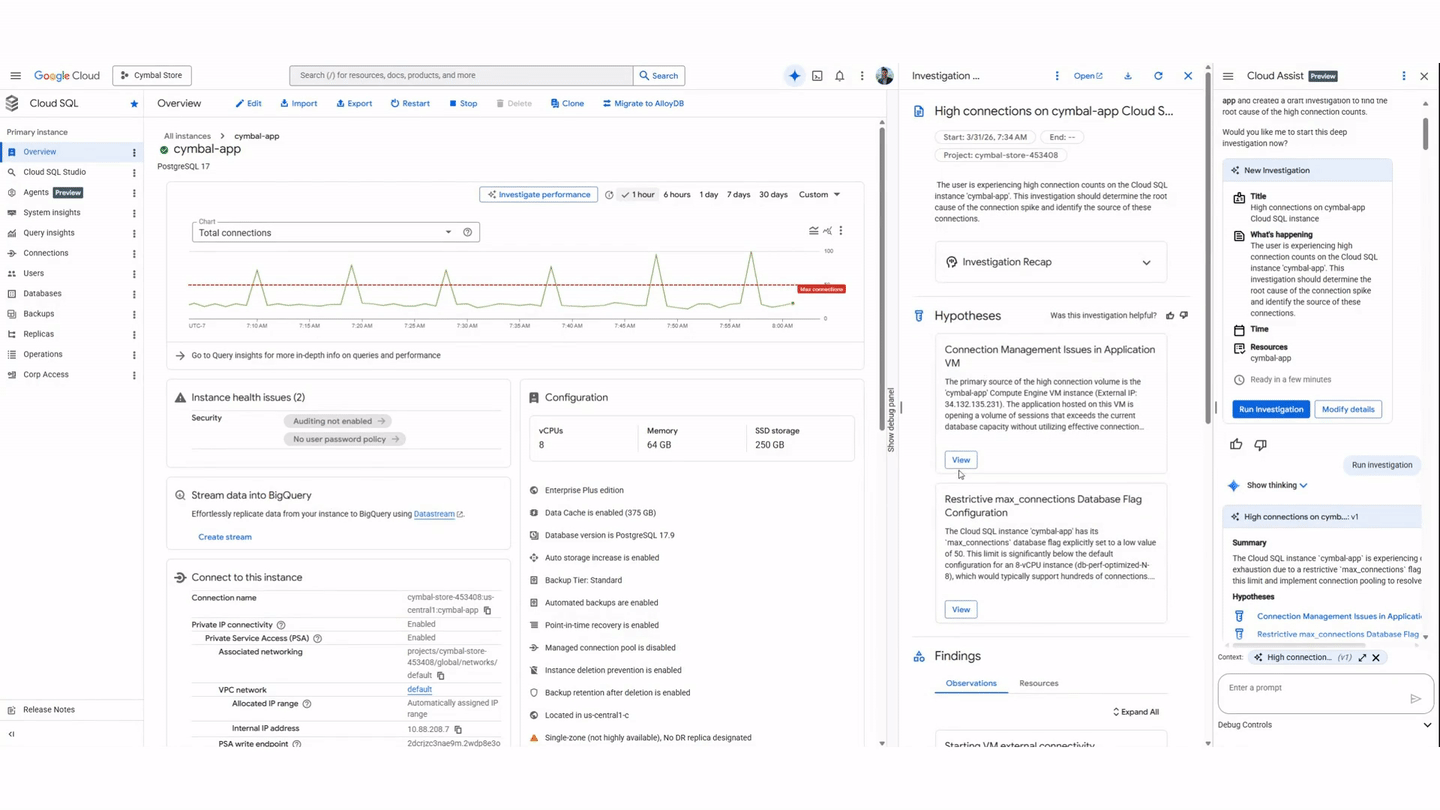The height and width of the screenshot is (810, 1440).
Task: View Connection Management Issues hypothesis
Action: 961,460
